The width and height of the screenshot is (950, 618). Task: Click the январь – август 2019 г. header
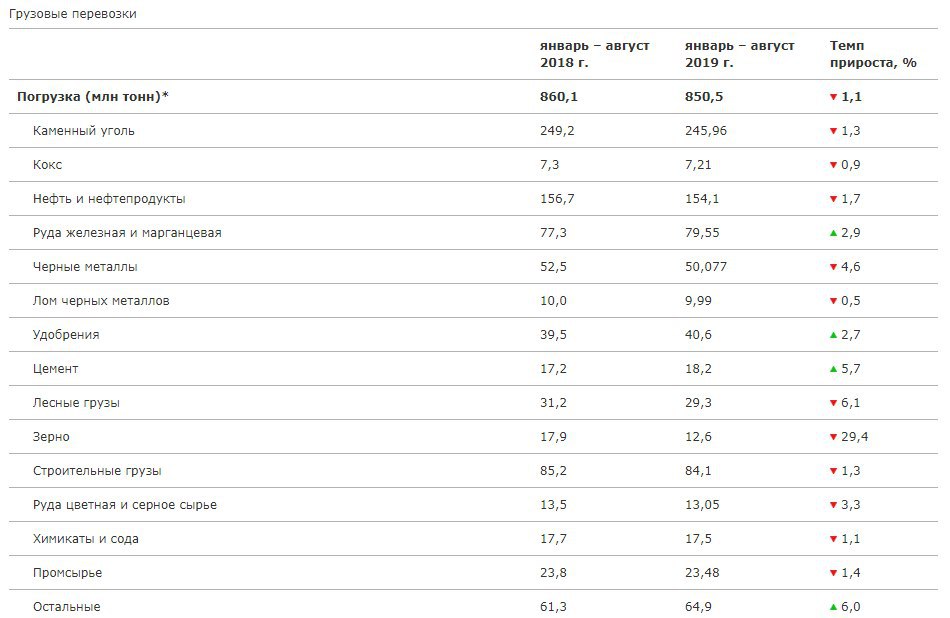point(739,54)
